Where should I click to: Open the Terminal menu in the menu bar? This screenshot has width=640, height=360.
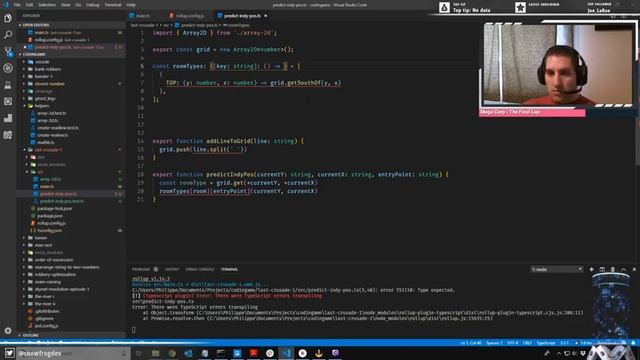113,5
